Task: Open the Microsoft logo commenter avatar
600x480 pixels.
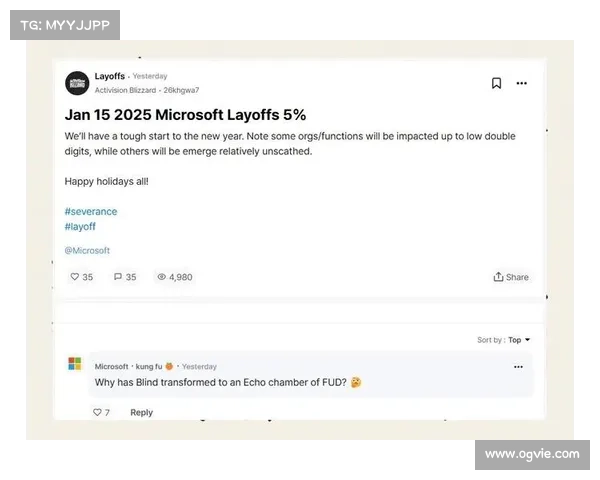Action: coord(75,363)
